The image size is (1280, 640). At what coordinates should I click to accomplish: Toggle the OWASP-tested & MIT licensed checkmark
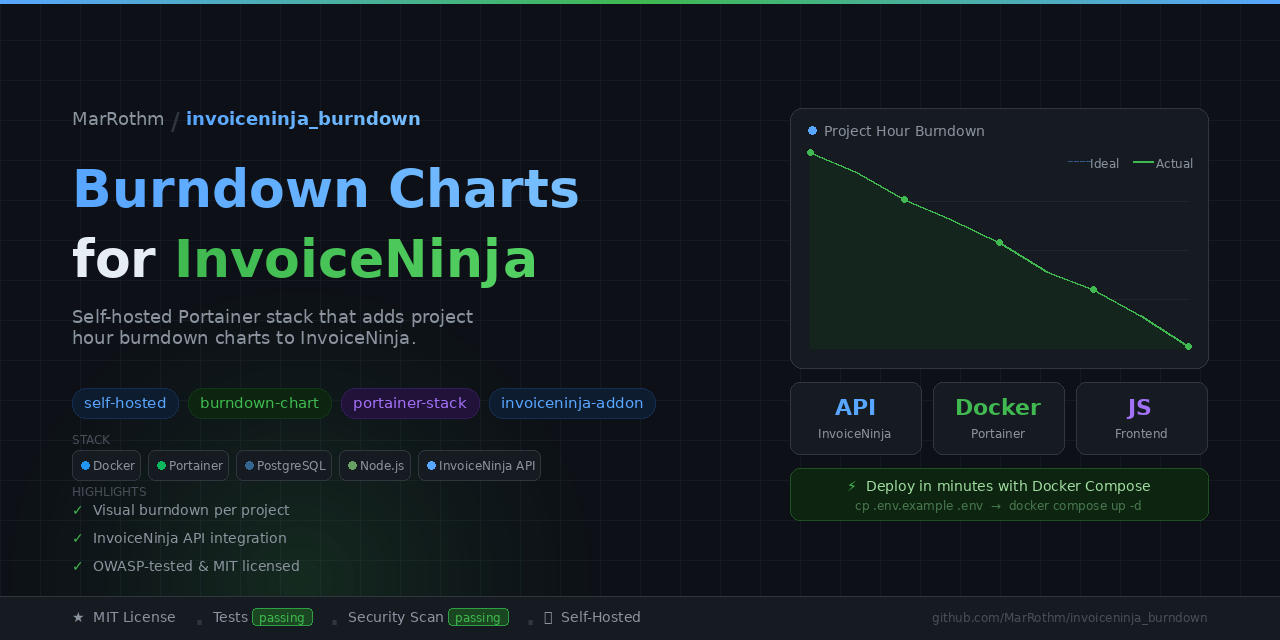click(x=76, y=566)
